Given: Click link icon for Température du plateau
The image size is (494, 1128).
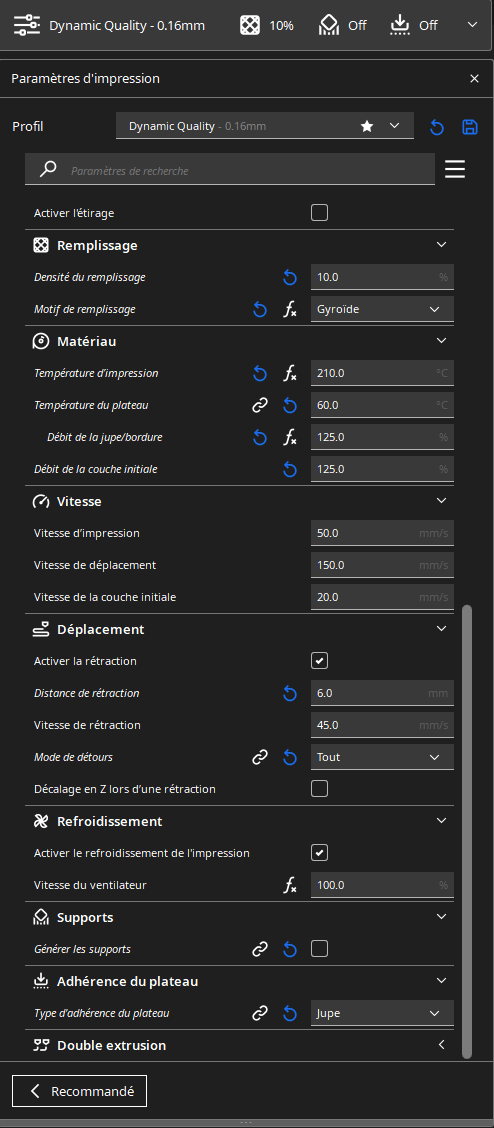Looking at the screenshot, I should click(x=260, y=406).
